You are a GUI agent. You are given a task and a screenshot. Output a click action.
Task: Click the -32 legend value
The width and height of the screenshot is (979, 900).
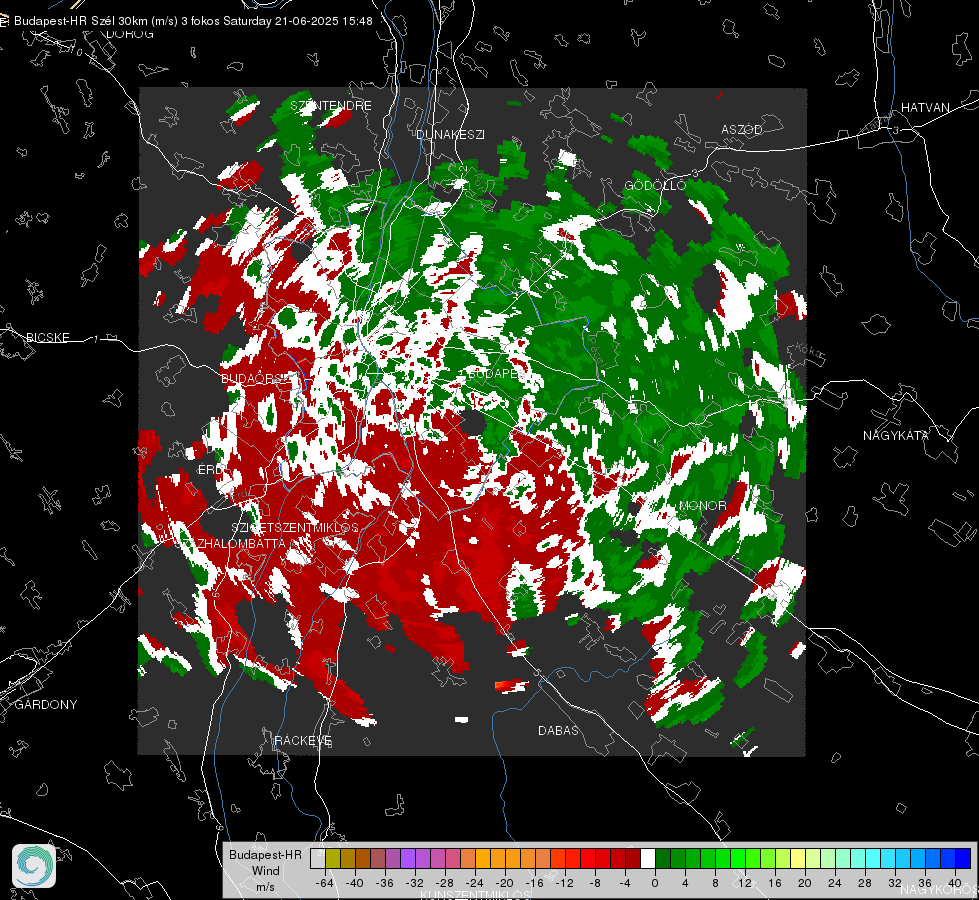[415, 883]
